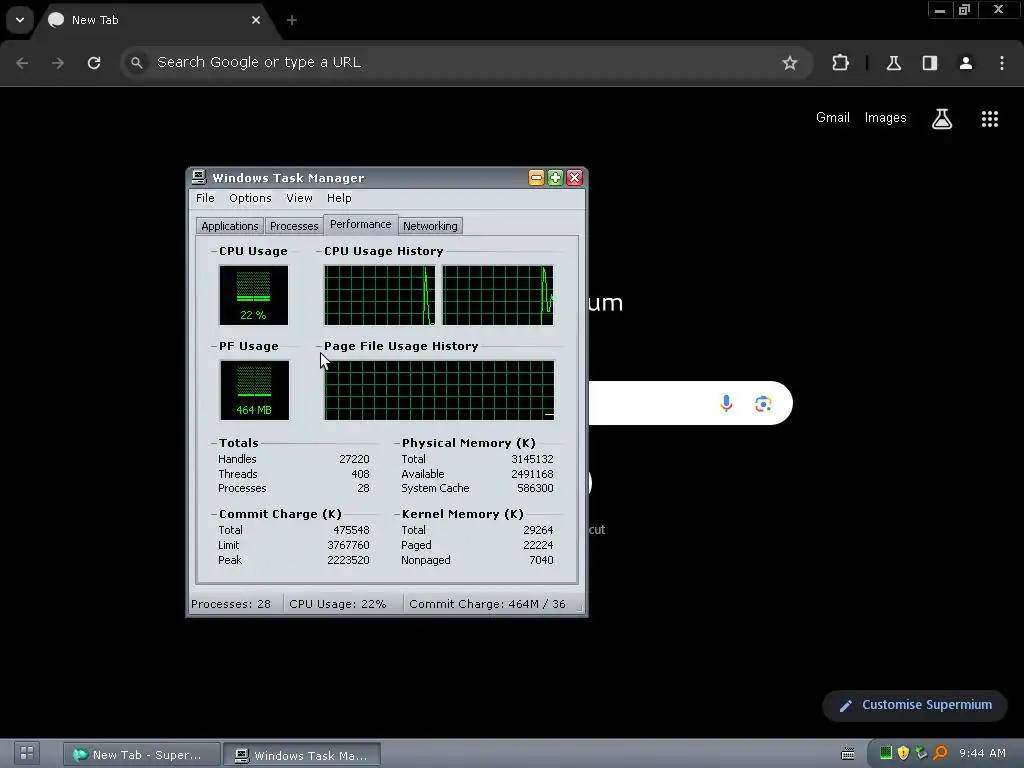Click the browser back arrow
The width and height of the screenshot is (1024, 768).
pyautogui.click(x=22, y=63)
